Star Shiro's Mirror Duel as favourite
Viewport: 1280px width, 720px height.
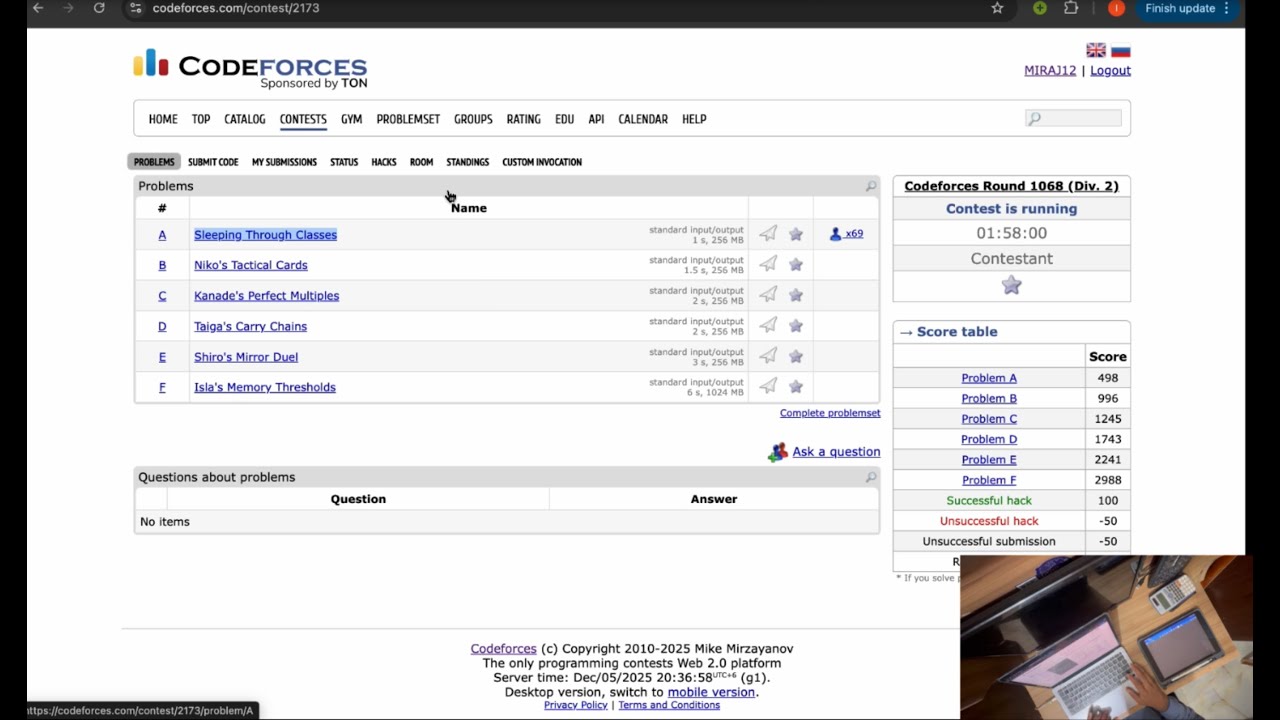pos(796,356)
